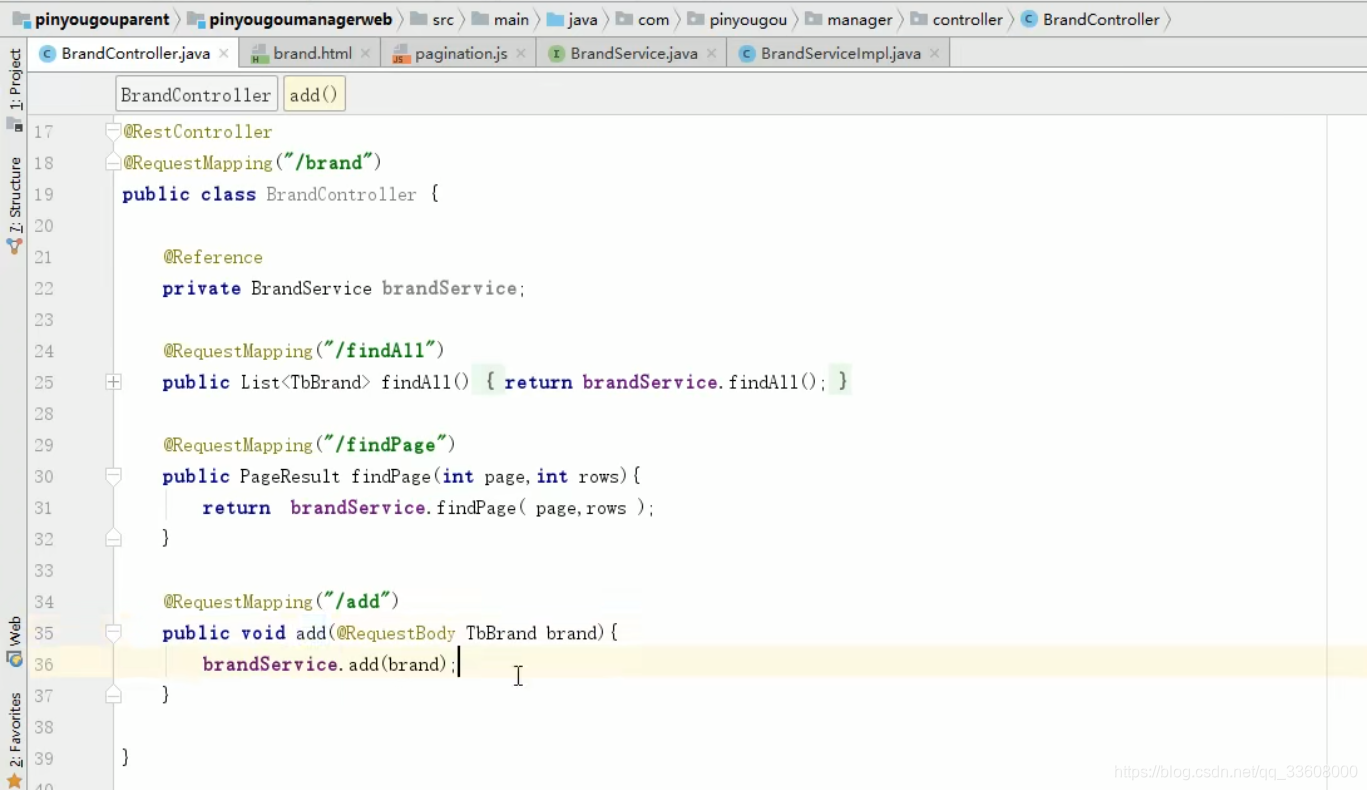Open the Favorites tool window

[x=14, y=738]
